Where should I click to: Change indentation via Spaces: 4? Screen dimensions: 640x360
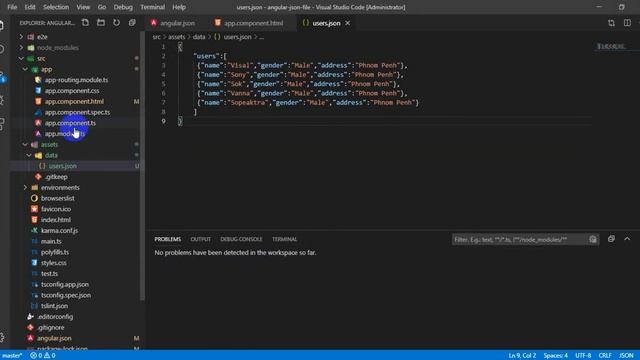(555, 356)
